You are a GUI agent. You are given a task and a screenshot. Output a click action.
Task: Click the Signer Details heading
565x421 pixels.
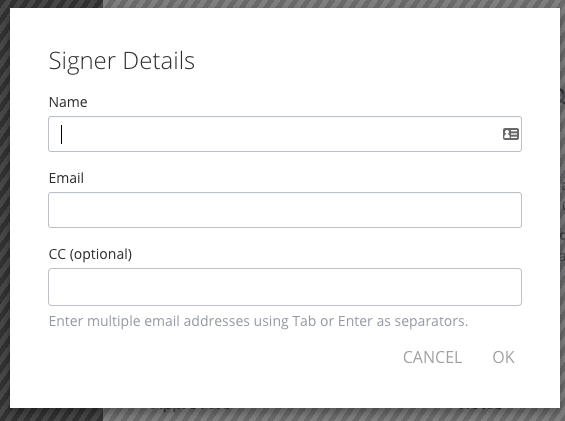coord(122,61)
